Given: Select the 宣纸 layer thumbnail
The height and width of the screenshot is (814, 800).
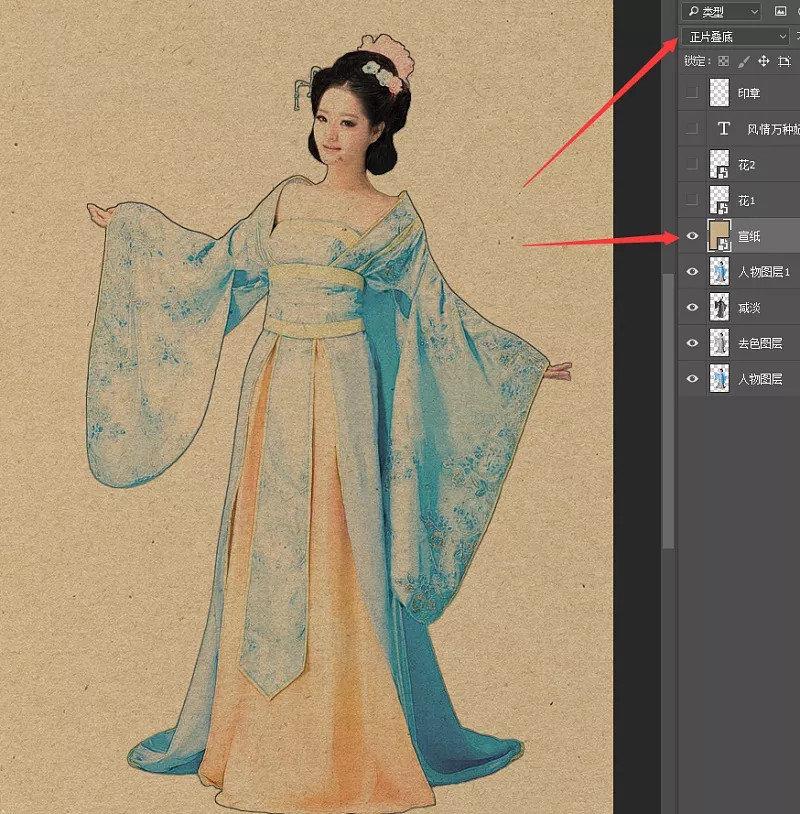Looking at the screenshot, I should coord(720,236).
